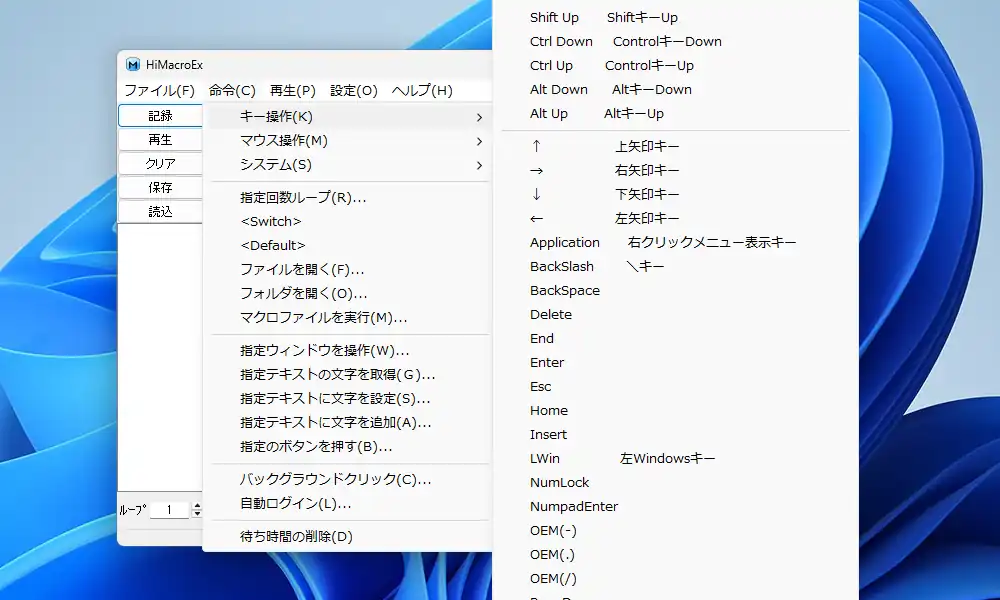The width and height of the screenshot is (1000, 600).
Task: Click the クリア (Clear) button
Action: click(160, 163)
